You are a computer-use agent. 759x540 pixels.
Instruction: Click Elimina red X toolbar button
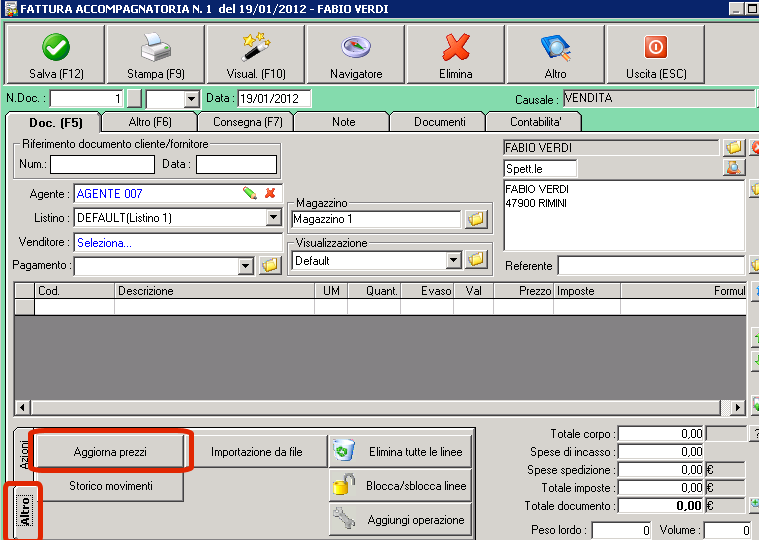pos(455,55)
